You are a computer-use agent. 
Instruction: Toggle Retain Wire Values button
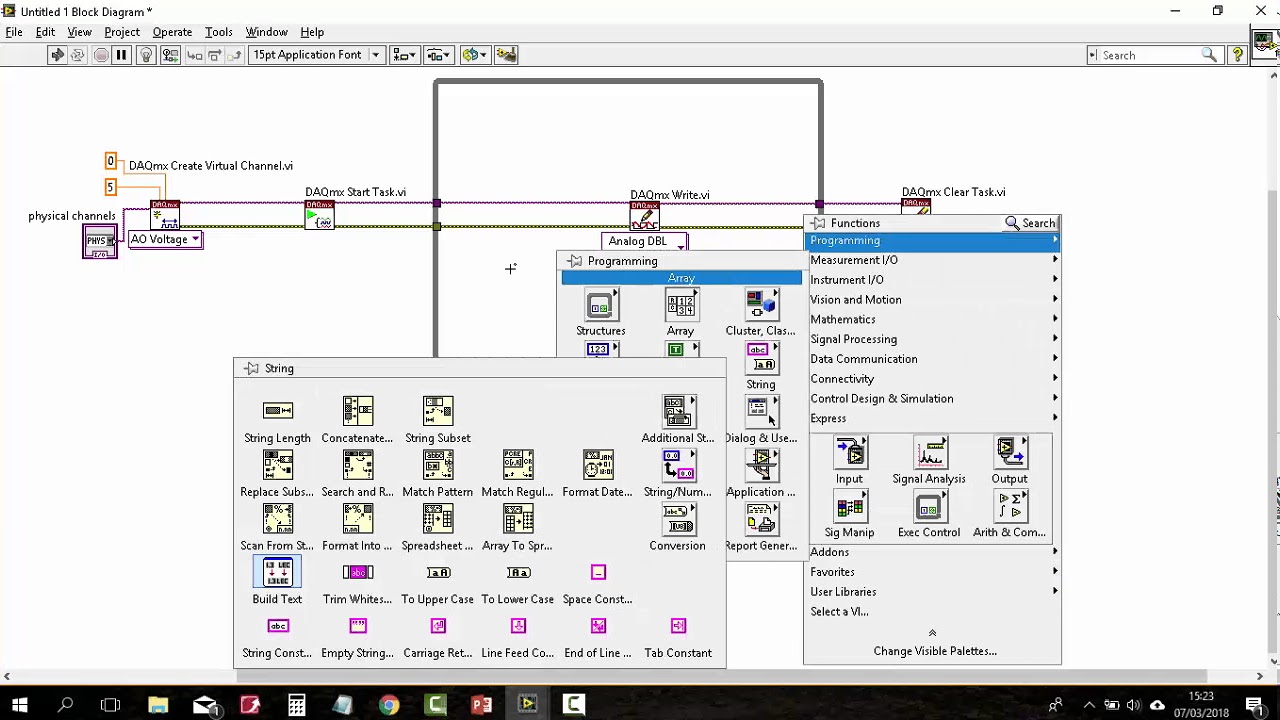click(x=170, y=55)
